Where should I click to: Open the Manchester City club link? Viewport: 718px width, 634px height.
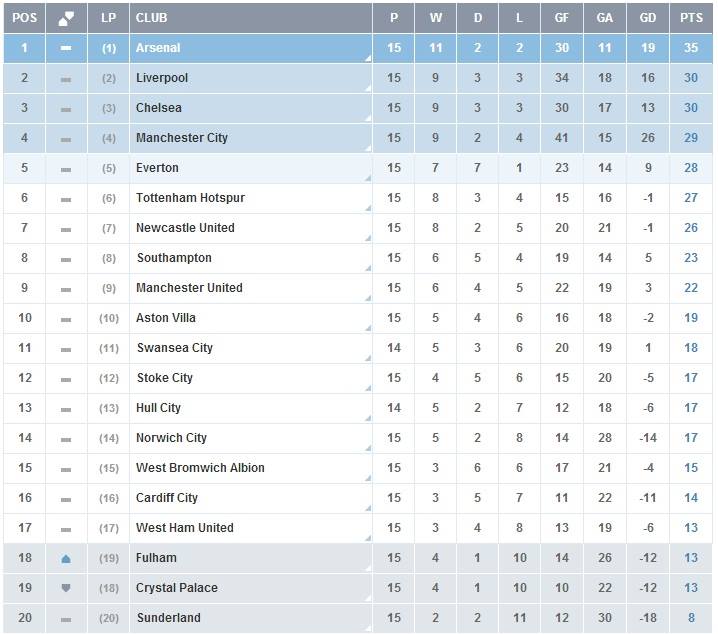click(182, 138)
